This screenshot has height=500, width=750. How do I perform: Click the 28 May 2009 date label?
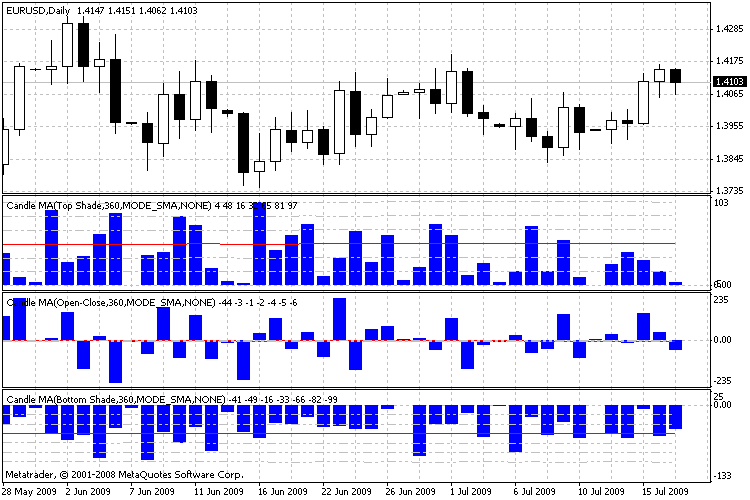(x=28, y=492)
